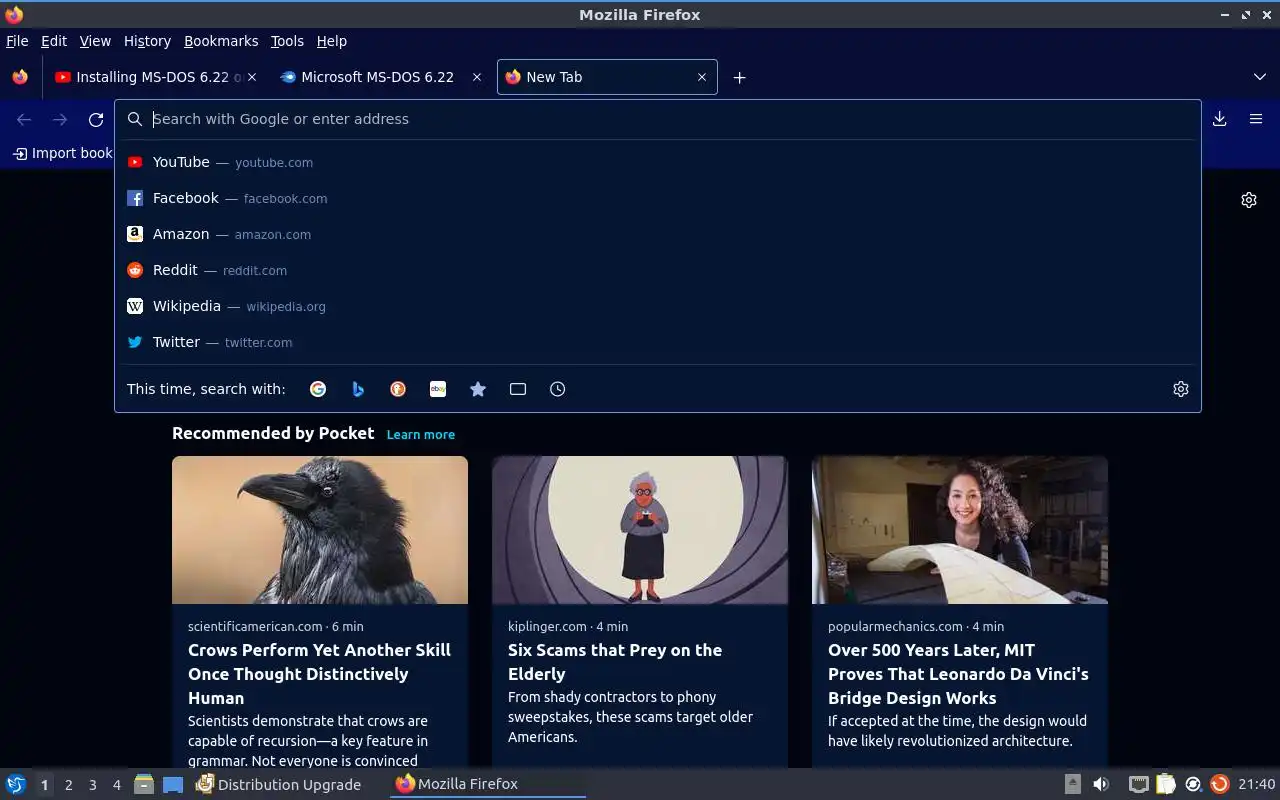Open the crow article thumbnail
The image size is (1280, 800).
point(320,530)
